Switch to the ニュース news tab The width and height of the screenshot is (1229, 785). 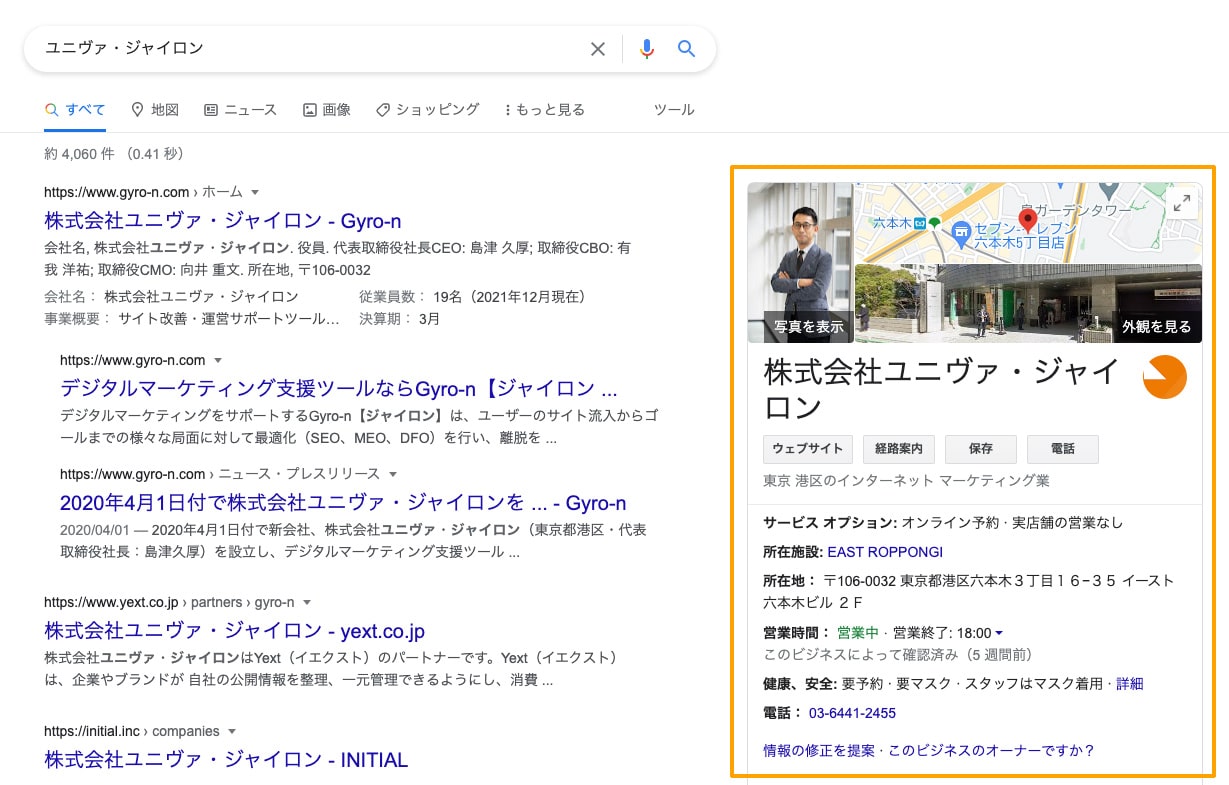(x=240, y=110)
